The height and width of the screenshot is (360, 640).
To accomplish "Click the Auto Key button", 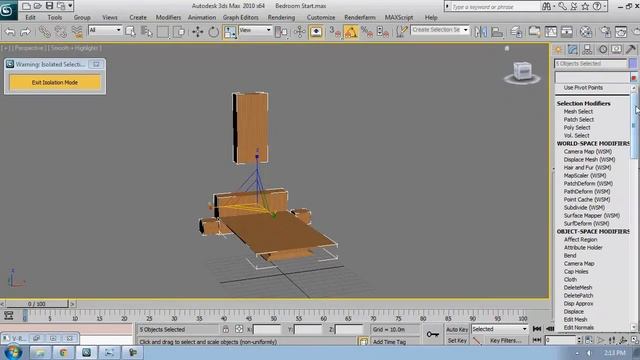I will tap(457, 329).
